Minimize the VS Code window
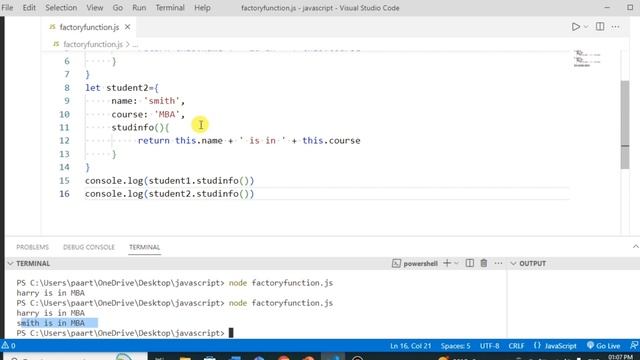Viewport: 640px width, 360px height. click(607, 8)
